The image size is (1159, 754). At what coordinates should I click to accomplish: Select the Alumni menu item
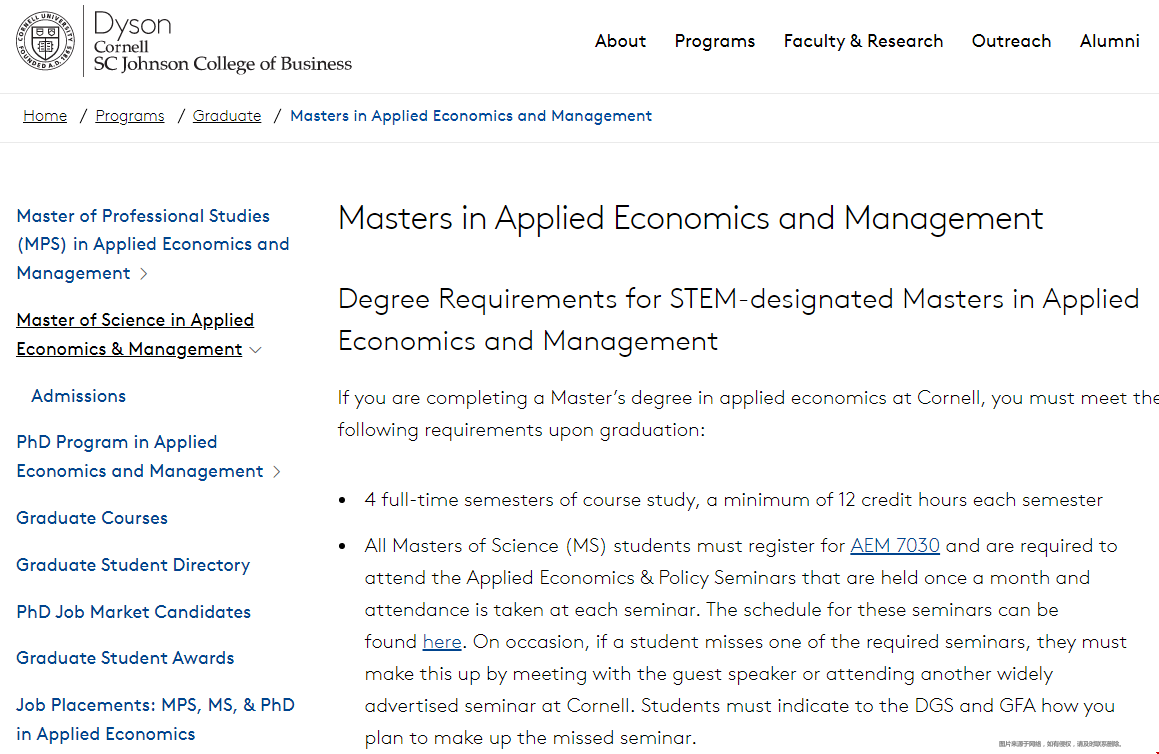pos(1109,41)
